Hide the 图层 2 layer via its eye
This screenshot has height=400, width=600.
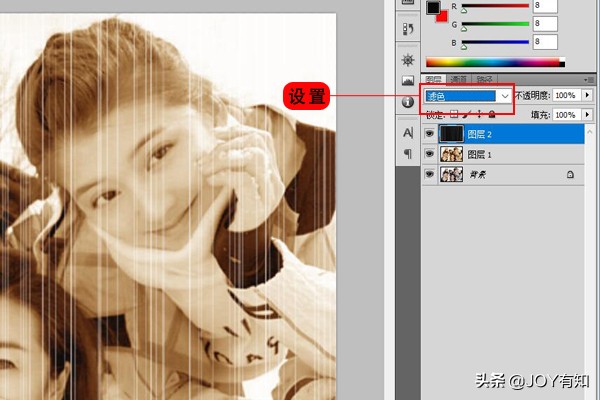coord(429,134)
